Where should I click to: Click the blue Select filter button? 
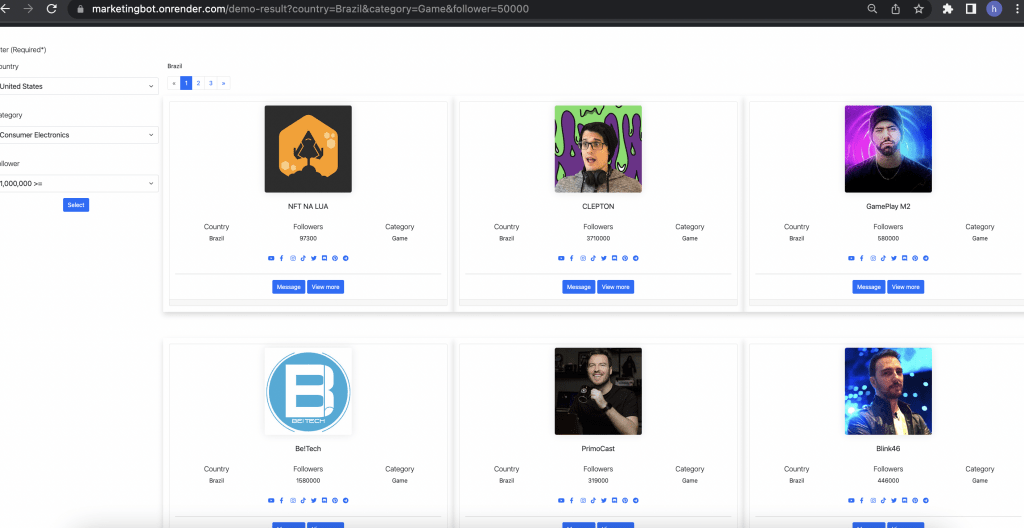[x=76, y=205]
